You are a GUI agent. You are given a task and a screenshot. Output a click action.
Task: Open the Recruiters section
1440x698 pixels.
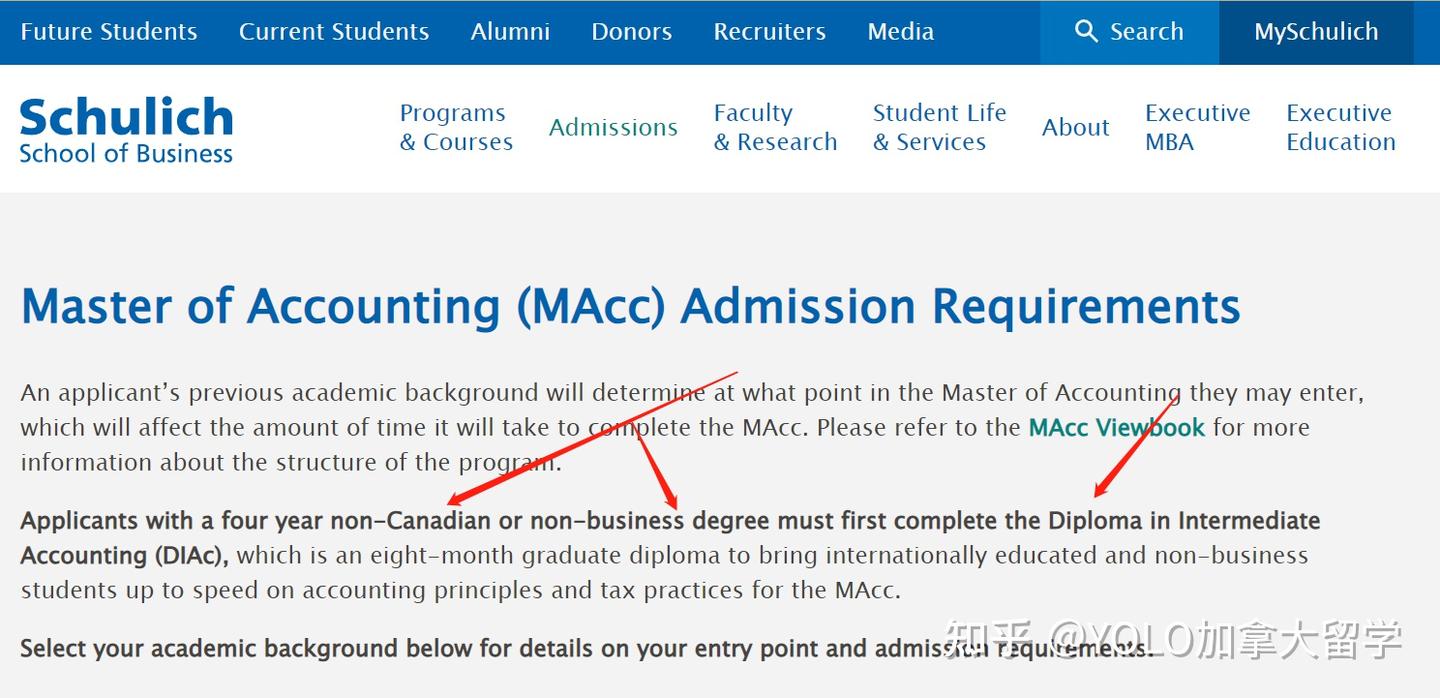click(x=770, y=32)
